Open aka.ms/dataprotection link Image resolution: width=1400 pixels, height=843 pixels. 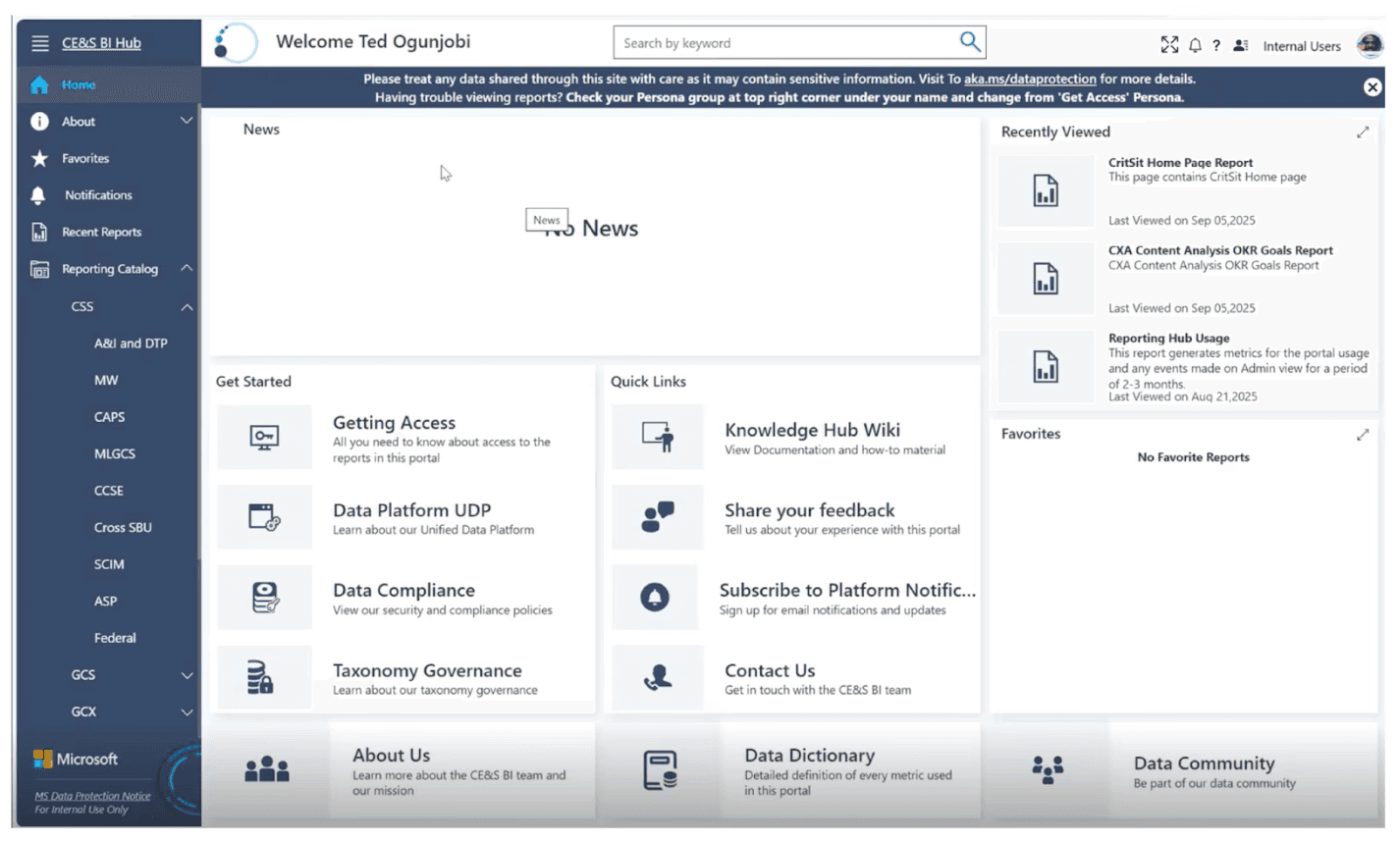tap(1030, 79)
